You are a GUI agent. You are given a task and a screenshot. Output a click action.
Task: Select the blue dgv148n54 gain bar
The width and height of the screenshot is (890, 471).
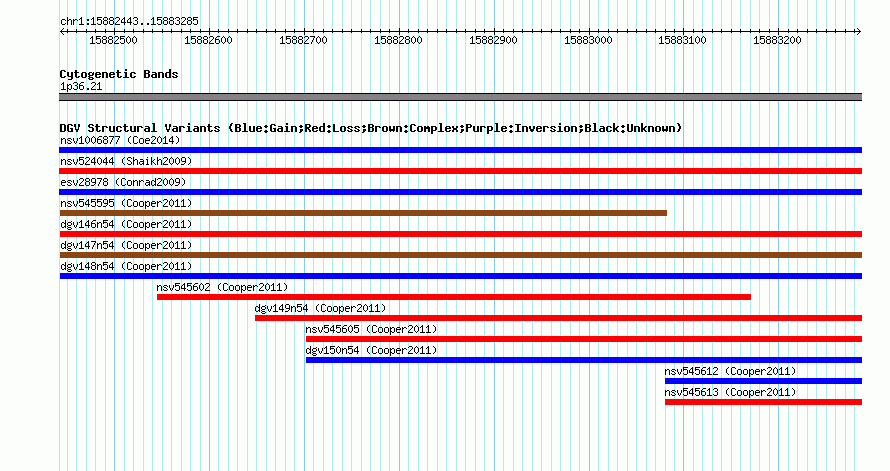click(460, 276)
